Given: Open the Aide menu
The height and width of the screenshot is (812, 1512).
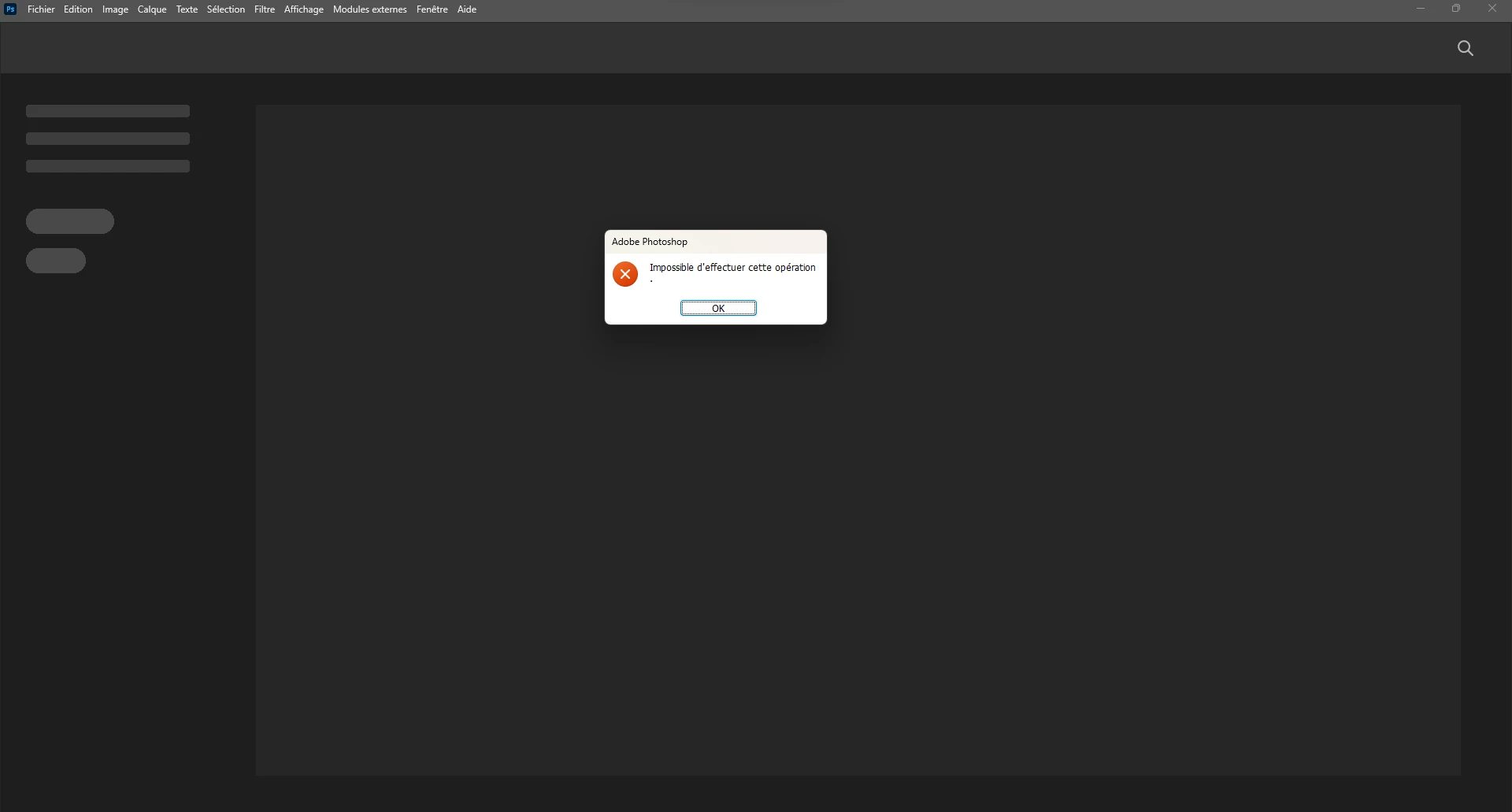Looking at the screenshot, I should [x=467, y=9].
